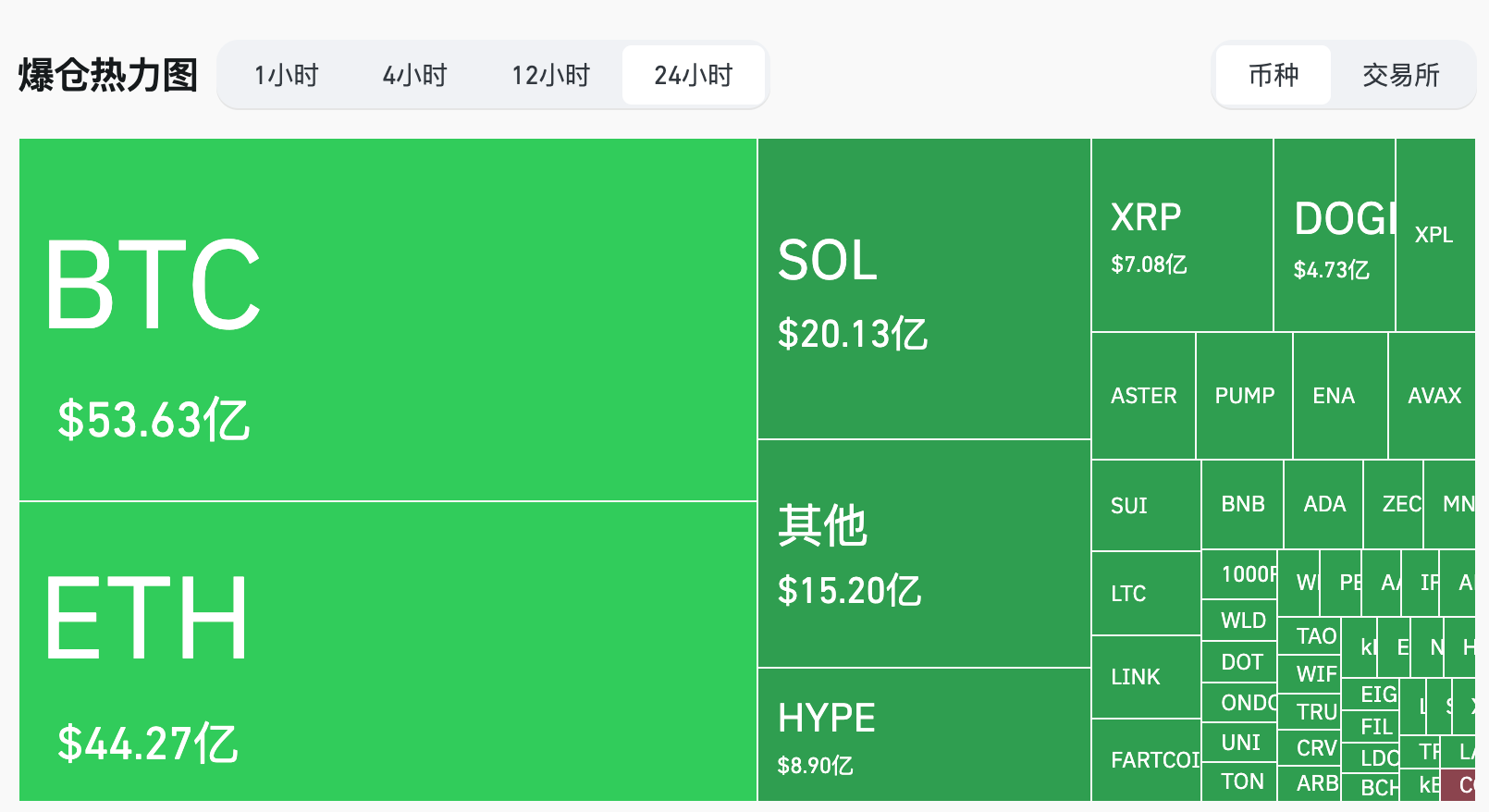Select the ASTER tile
The image size is (1489, 812).
[x=1143, y=396]
